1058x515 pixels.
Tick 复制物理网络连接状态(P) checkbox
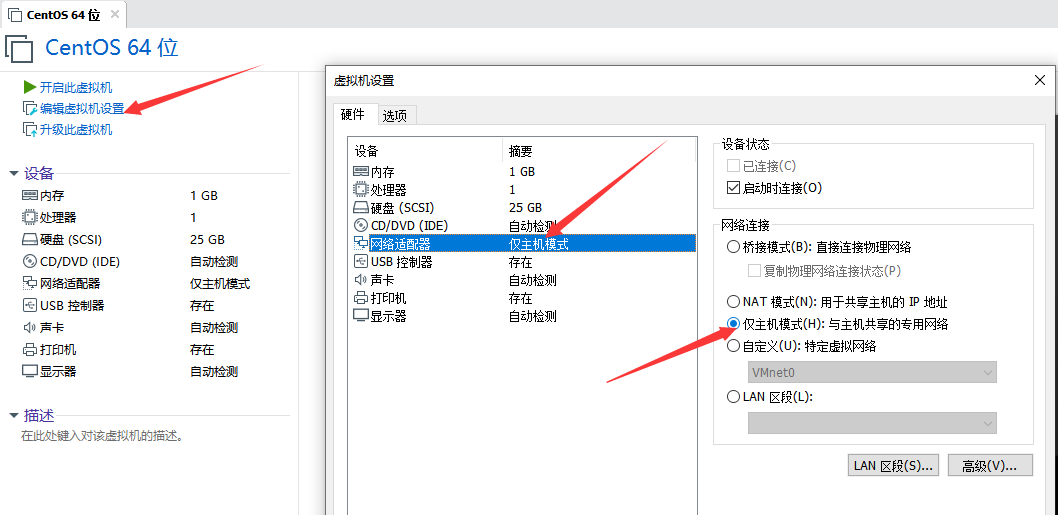pos(754,271)
